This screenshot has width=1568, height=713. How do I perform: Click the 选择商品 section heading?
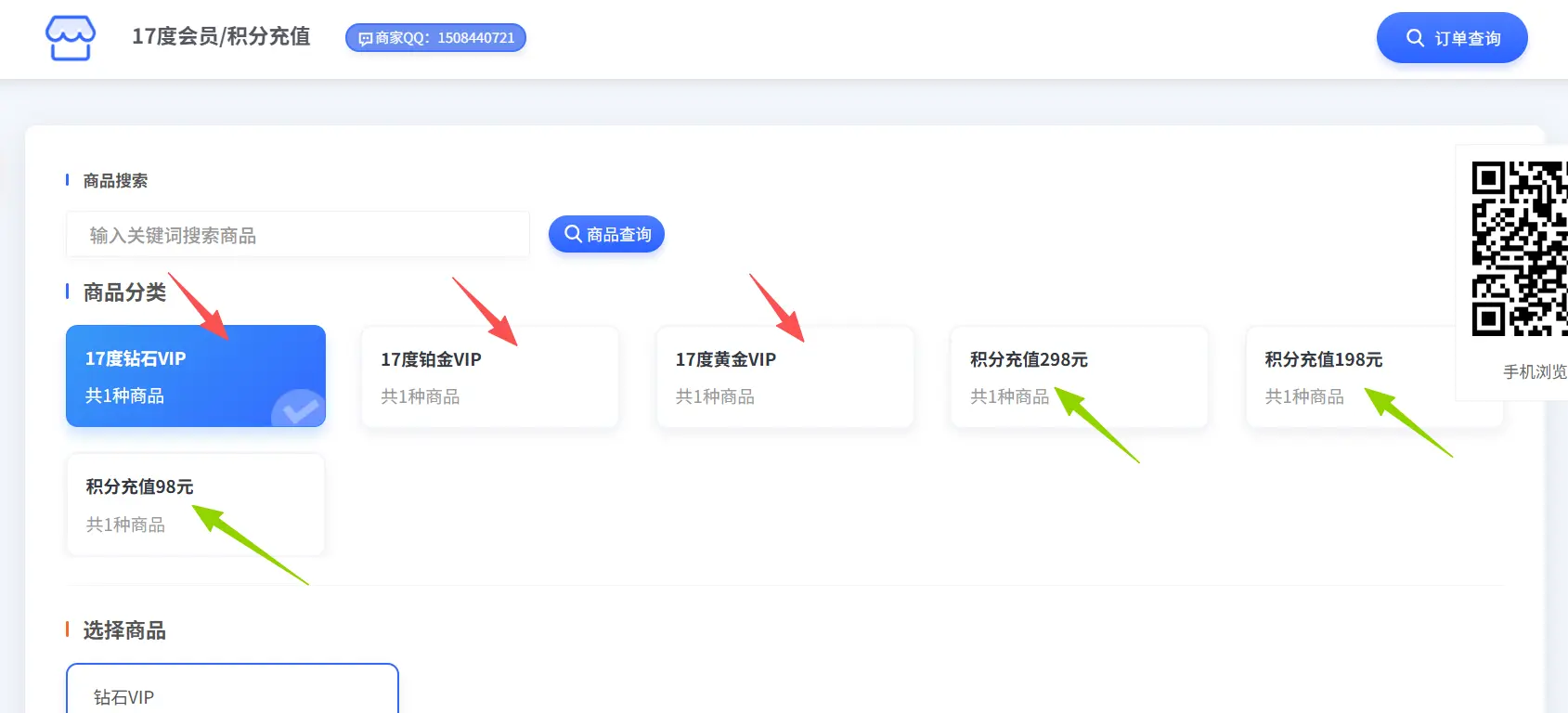tap(124, 630)
